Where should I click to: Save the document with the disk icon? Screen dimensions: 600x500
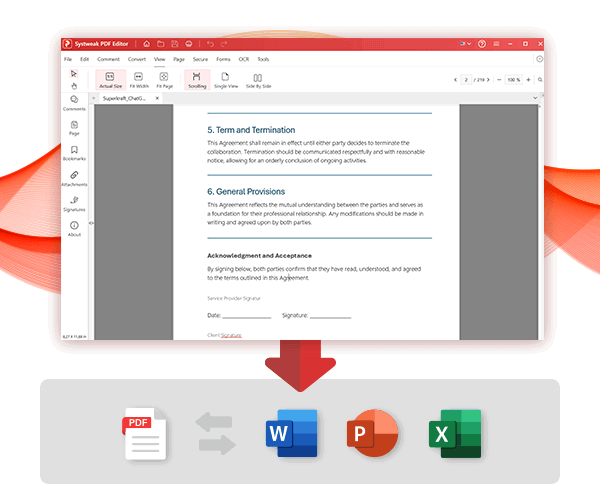[x=175, y=44]
